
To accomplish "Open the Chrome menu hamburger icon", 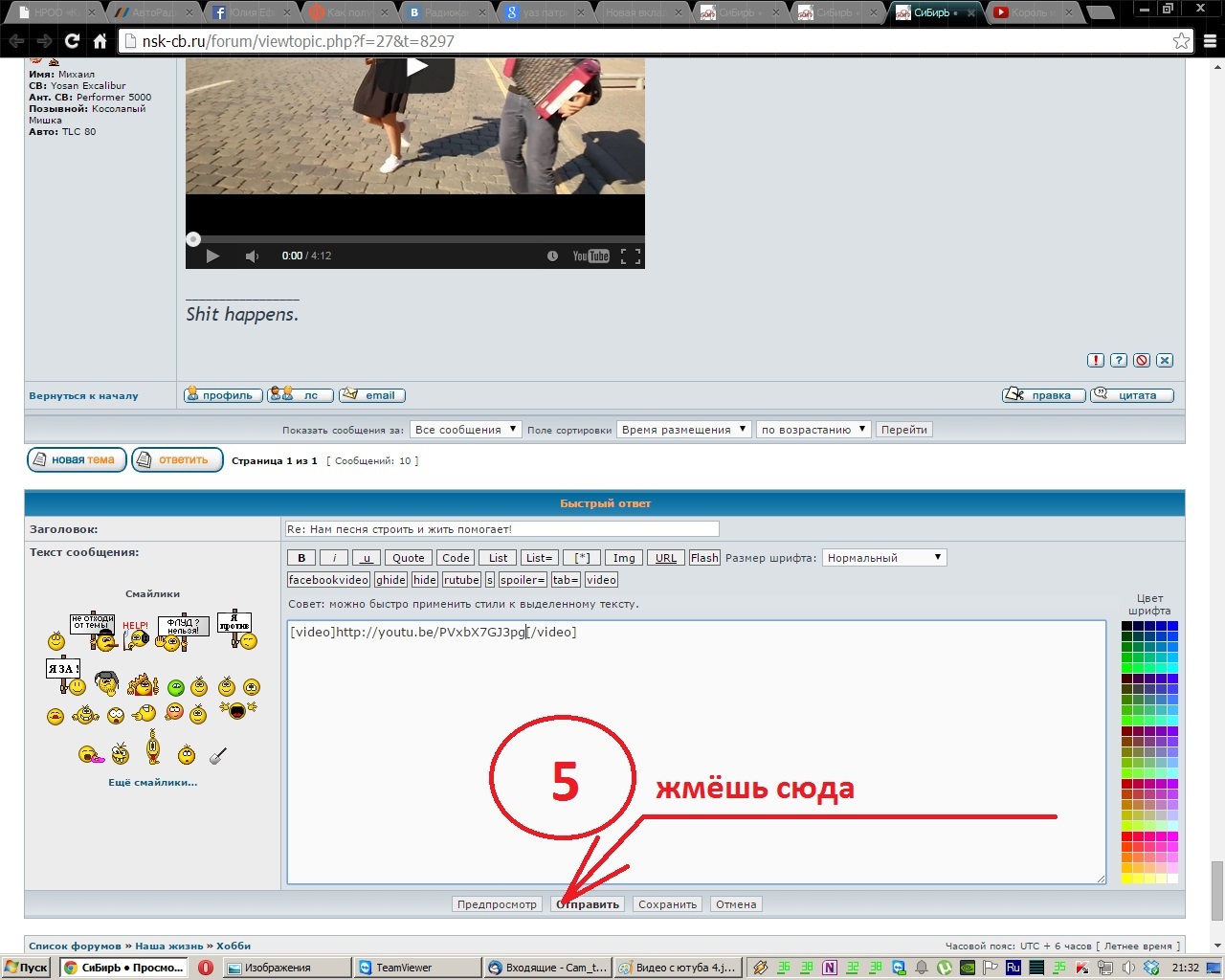I will coord(1210,41).
